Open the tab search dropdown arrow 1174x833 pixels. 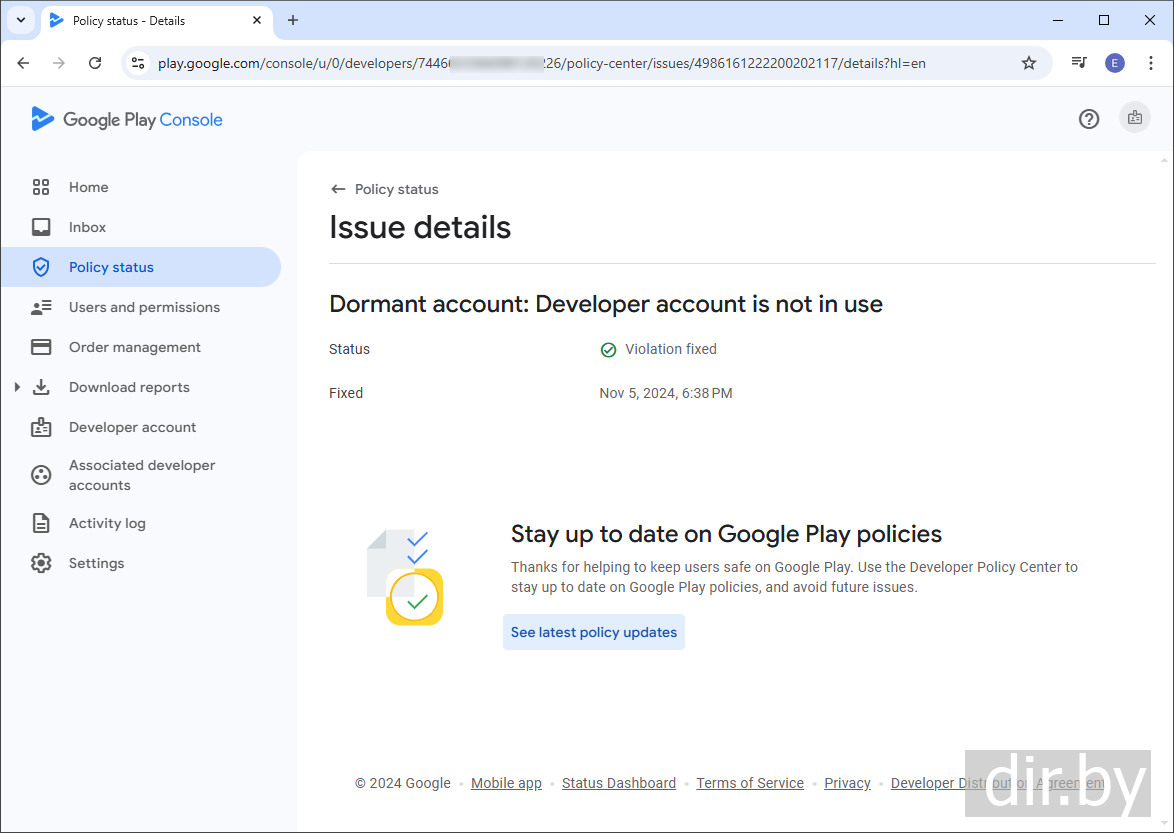pos(20,20)
